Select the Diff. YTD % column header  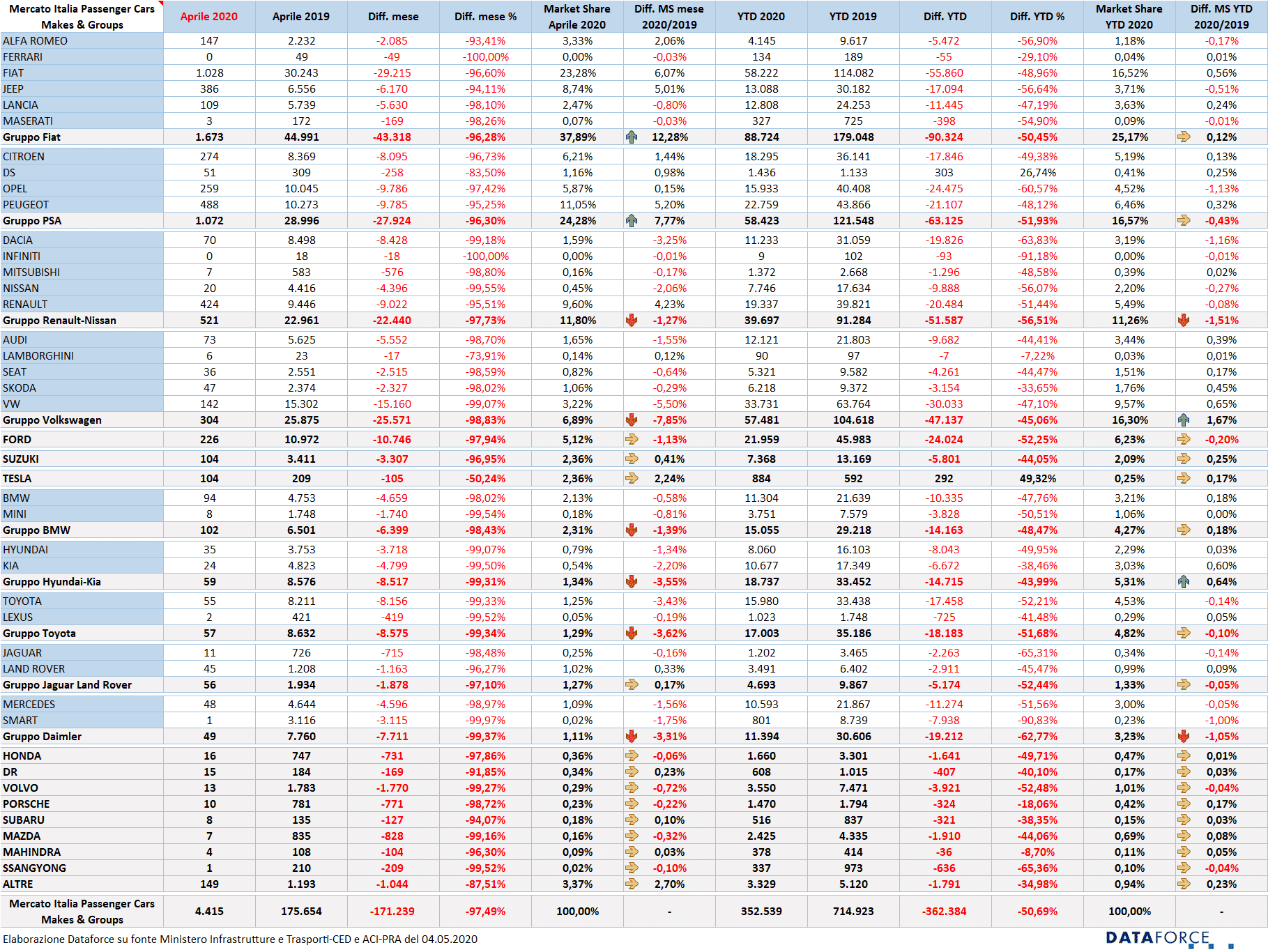pyautogui.click(x=1037, y=17)
